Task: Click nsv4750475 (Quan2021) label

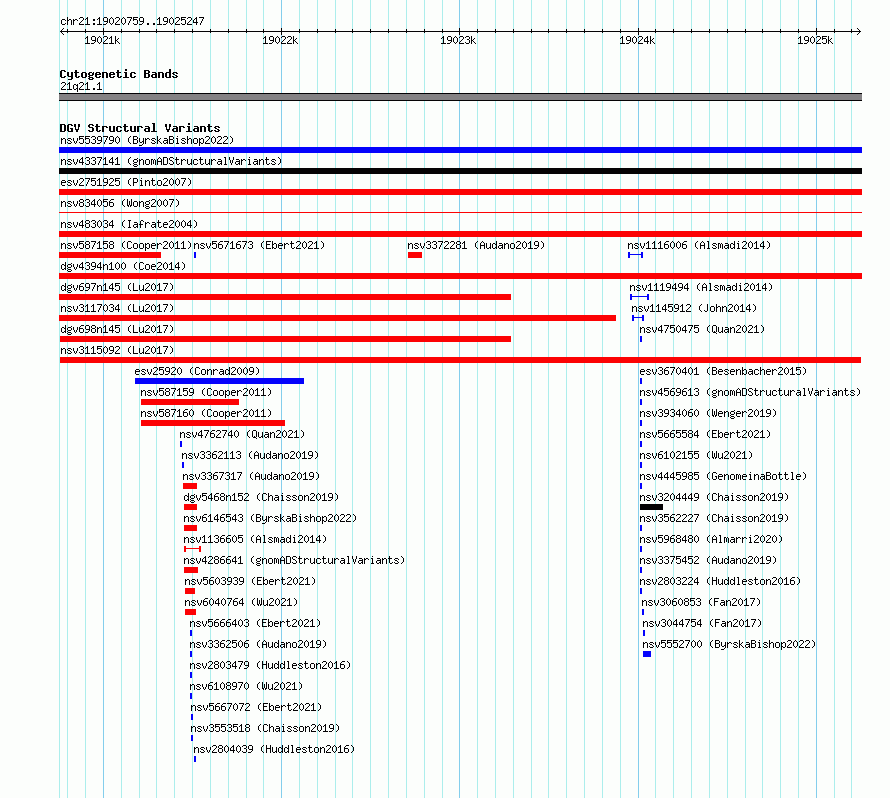Action: [702, 329]
